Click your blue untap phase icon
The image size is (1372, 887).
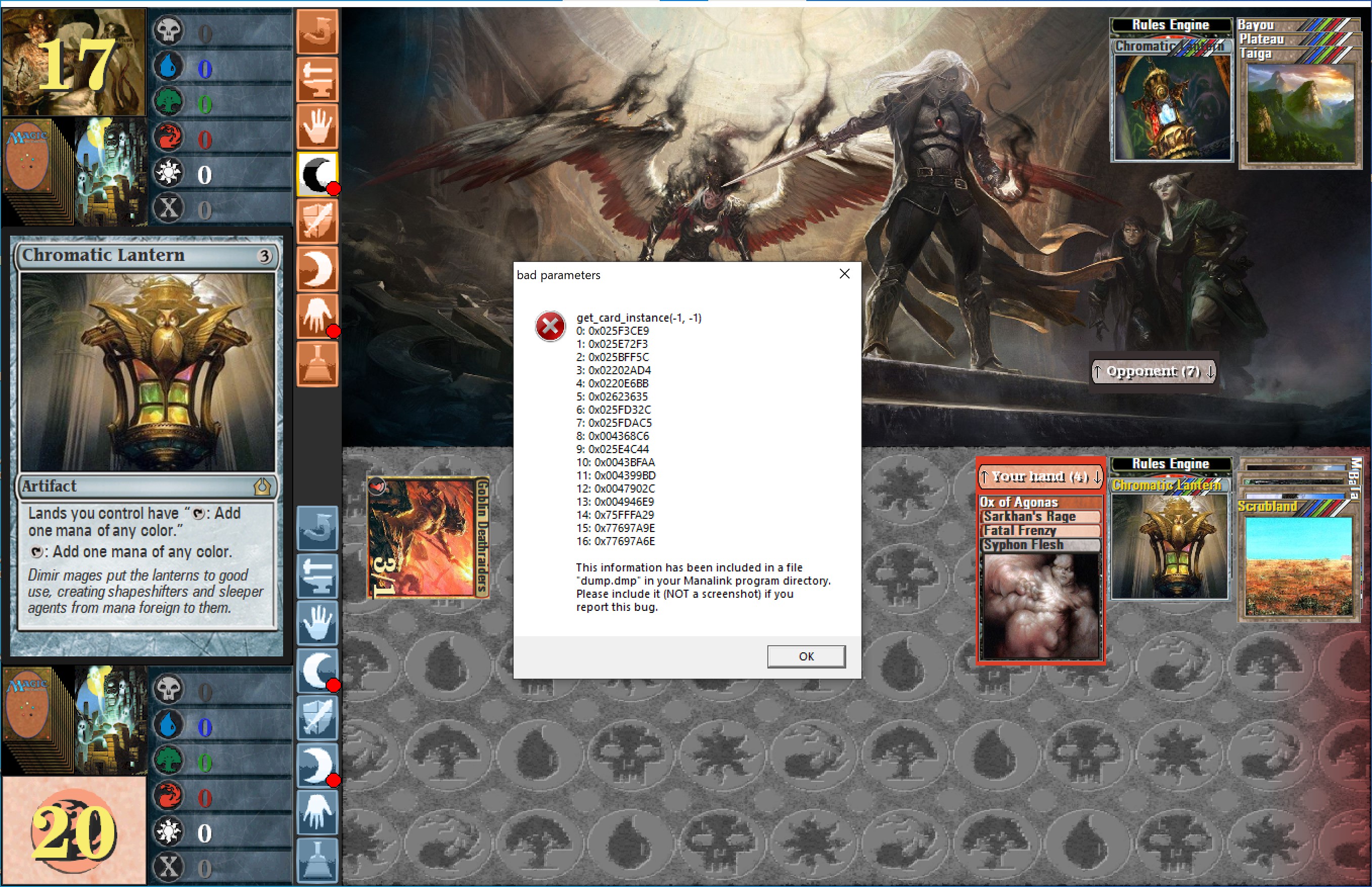click(x=317, y=528)
